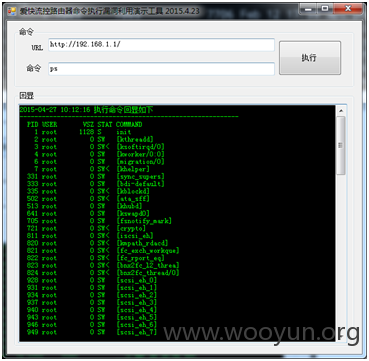Focus the 命令 field containing ps
This screenshot has height=361, width=369.
coord(161,69)
